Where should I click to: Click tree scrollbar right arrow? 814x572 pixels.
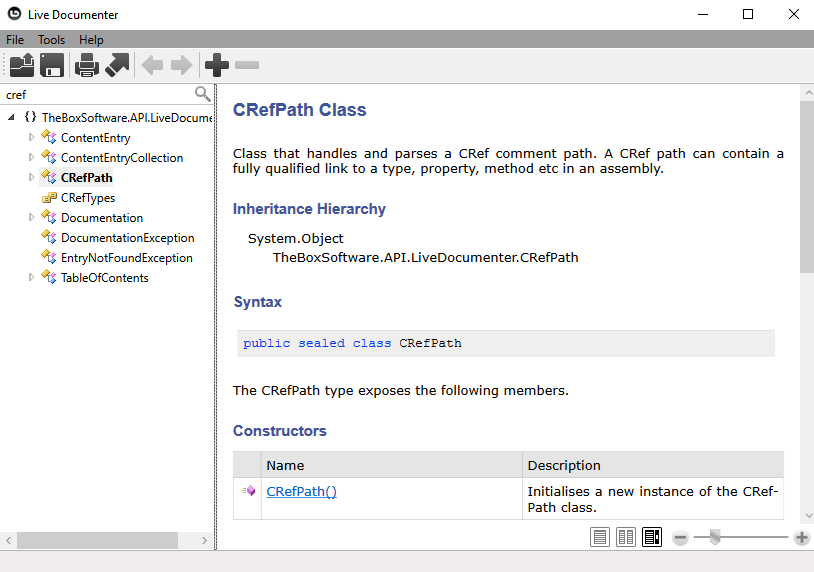coord(205,540)
